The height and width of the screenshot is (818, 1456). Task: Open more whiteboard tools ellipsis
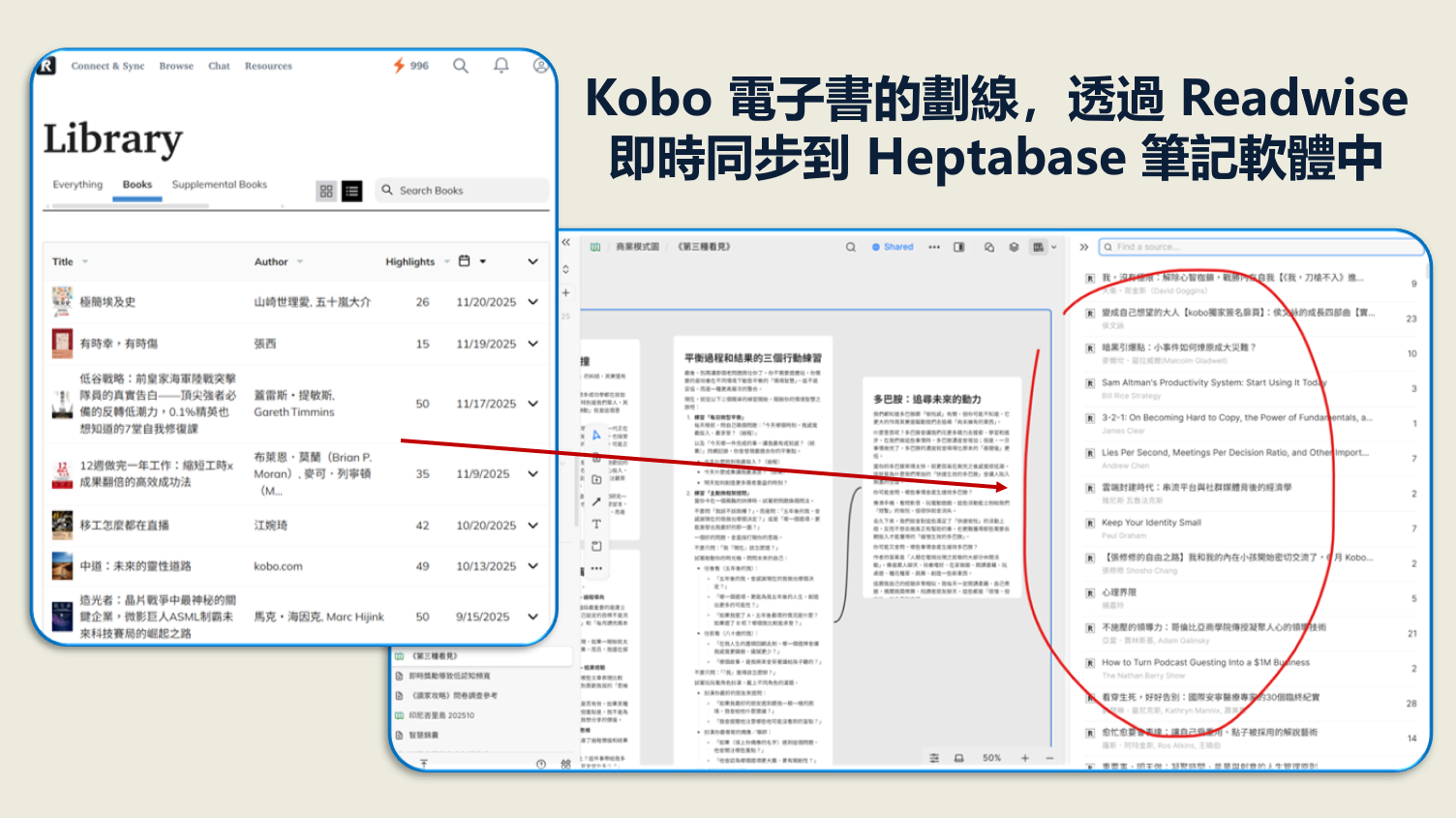pos(596,568)
